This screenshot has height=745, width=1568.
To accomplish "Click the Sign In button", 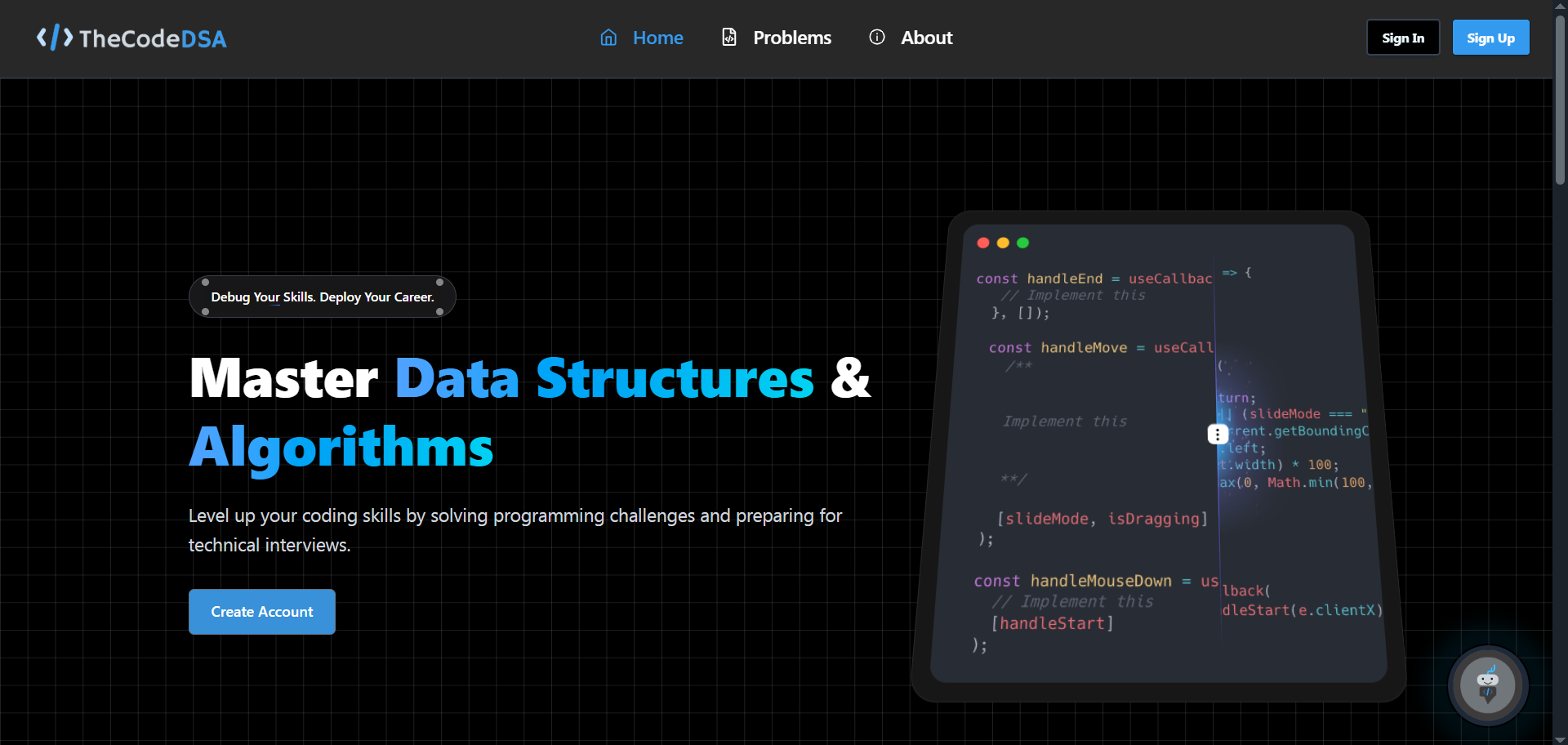I will pyautogui.click(x=1402, y=37).
